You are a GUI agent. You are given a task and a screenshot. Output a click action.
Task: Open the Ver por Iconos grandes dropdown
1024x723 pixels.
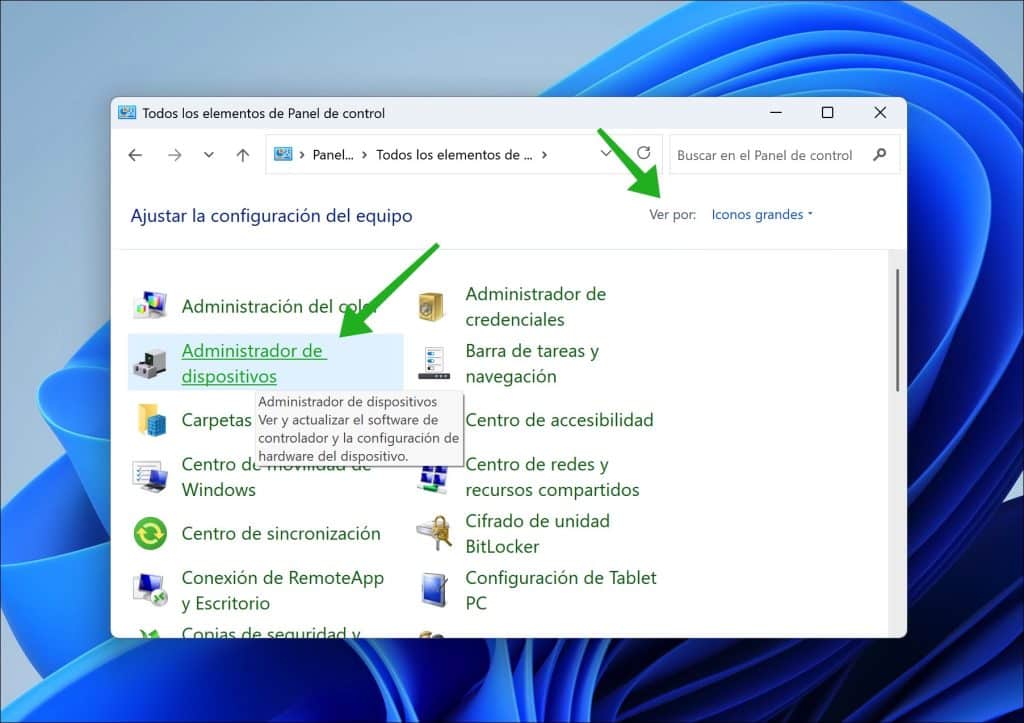click(761, 215)
